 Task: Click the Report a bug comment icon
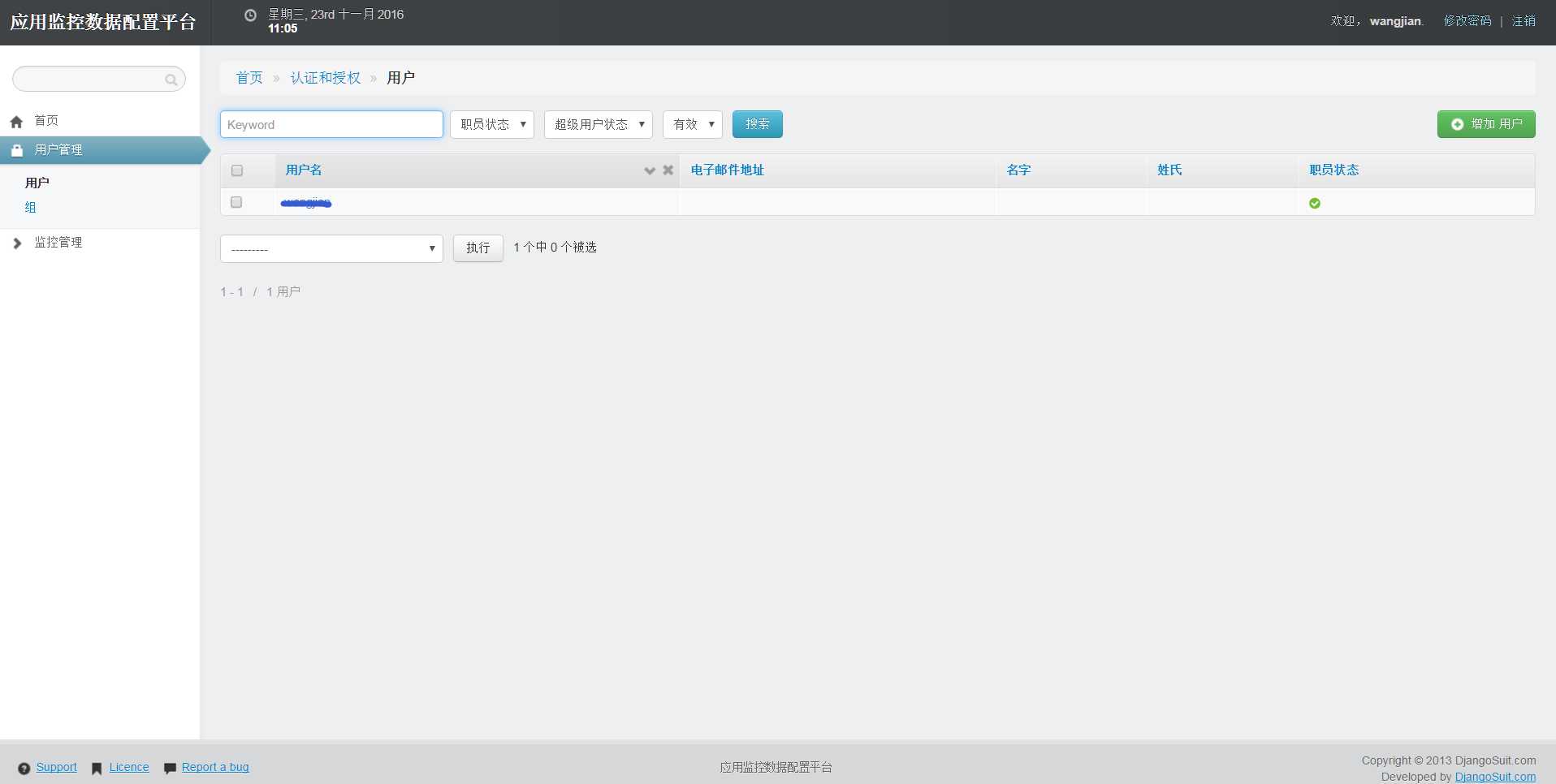tap(170, 769)
